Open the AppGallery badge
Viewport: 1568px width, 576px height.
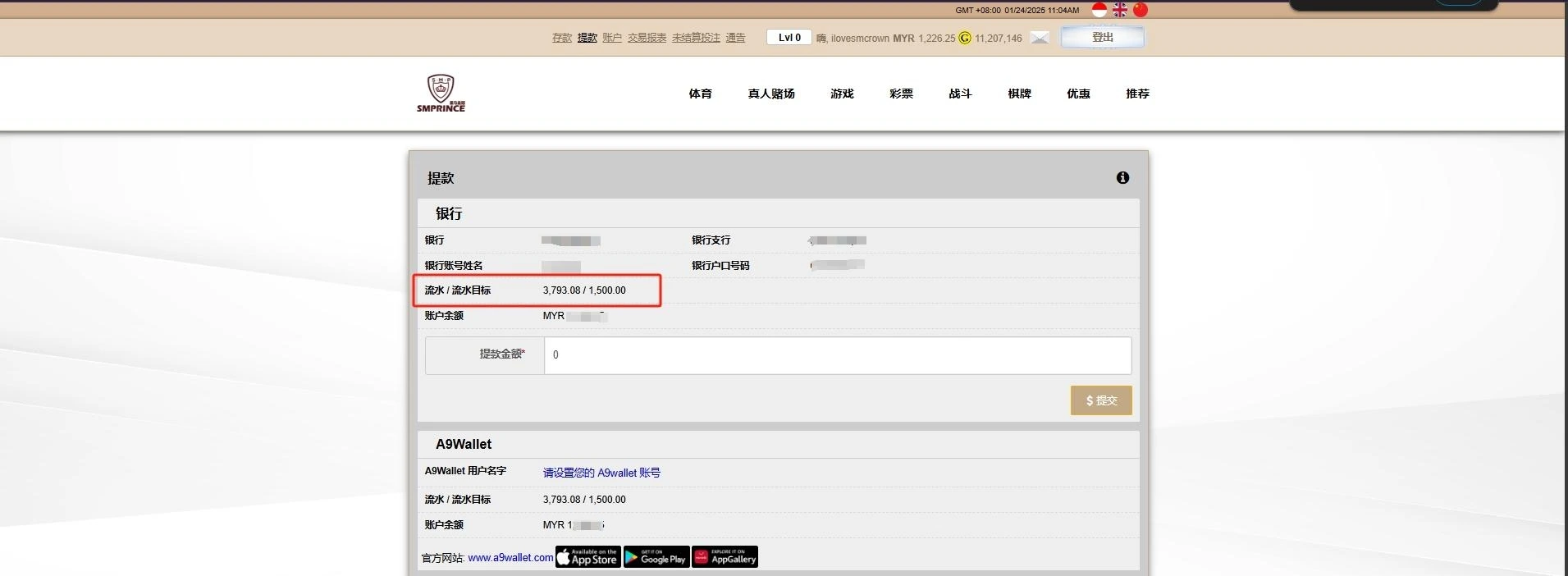coord(725,557)
